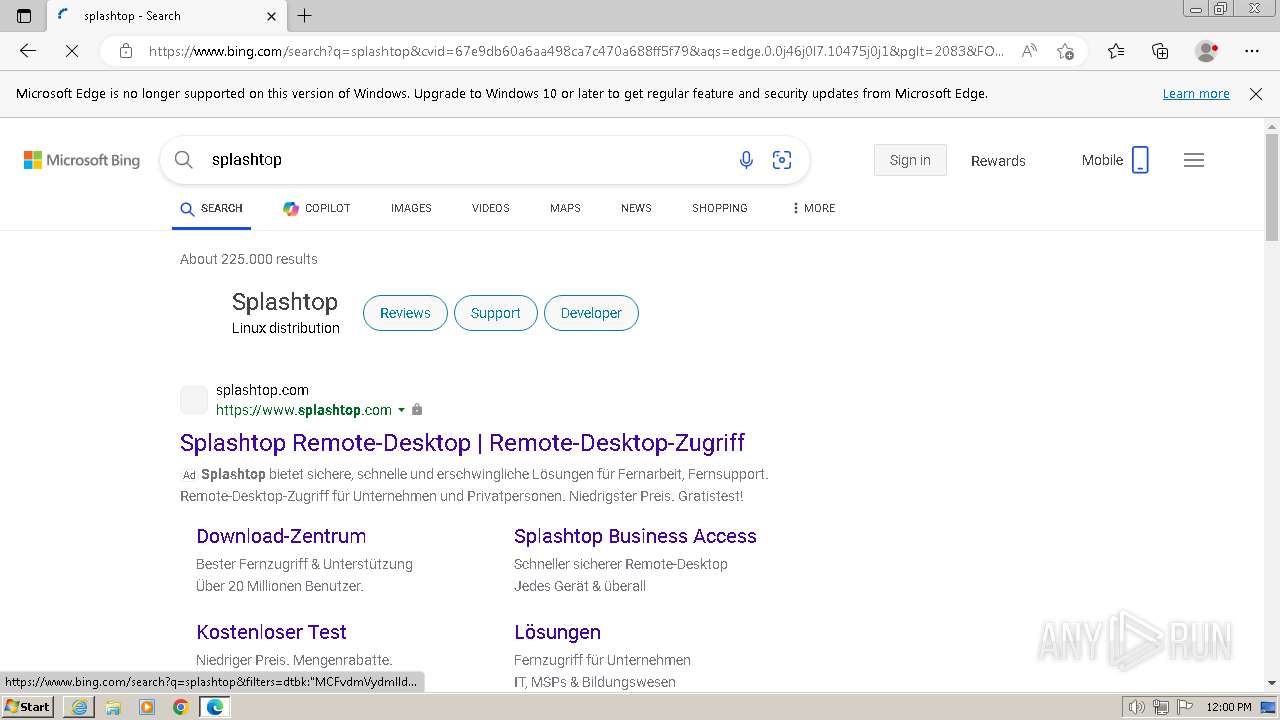
Task: Click the Copilot tab icon
Action: click(x=291, y=208)
